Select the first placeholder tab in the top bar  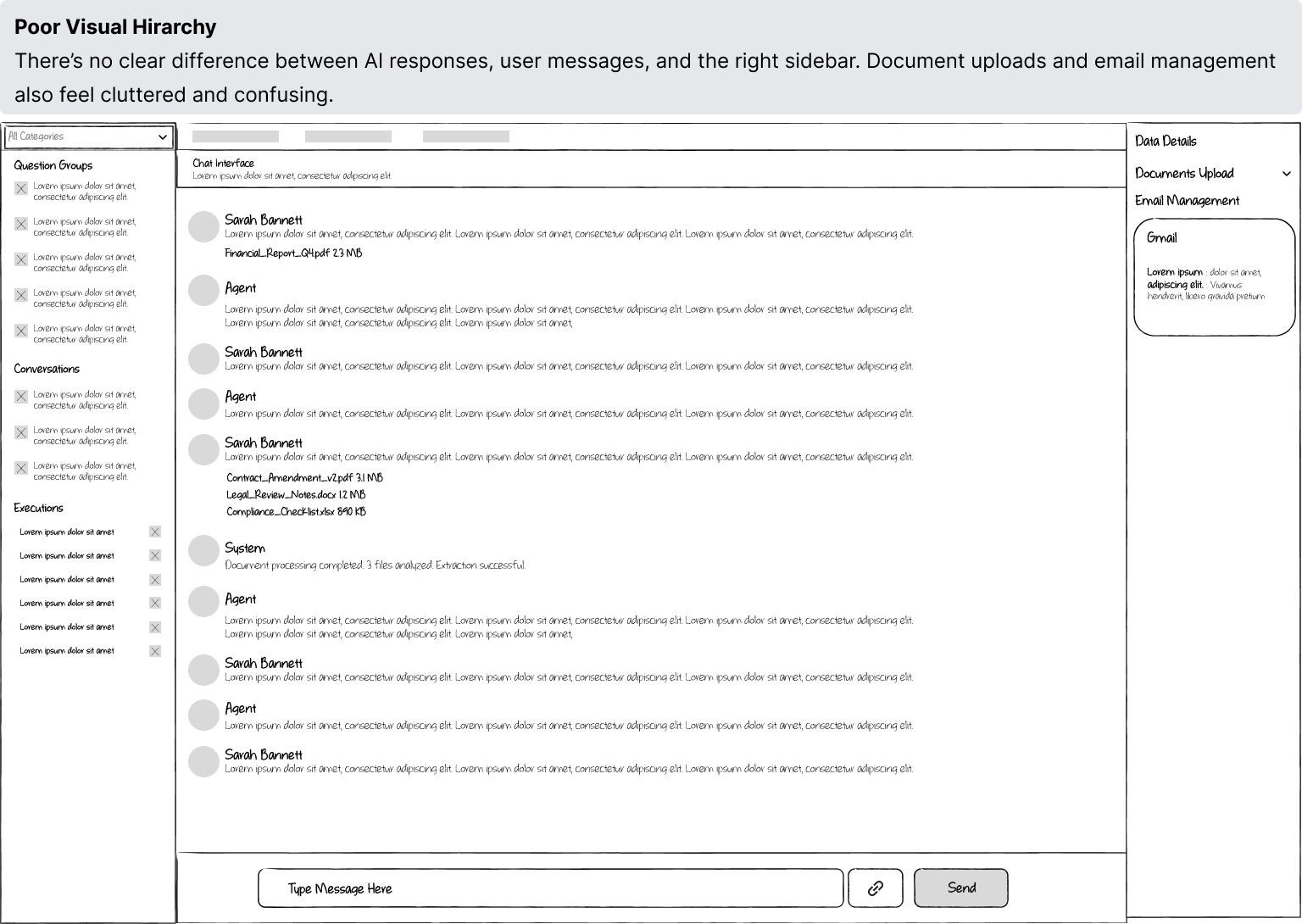tap(236, 136)
